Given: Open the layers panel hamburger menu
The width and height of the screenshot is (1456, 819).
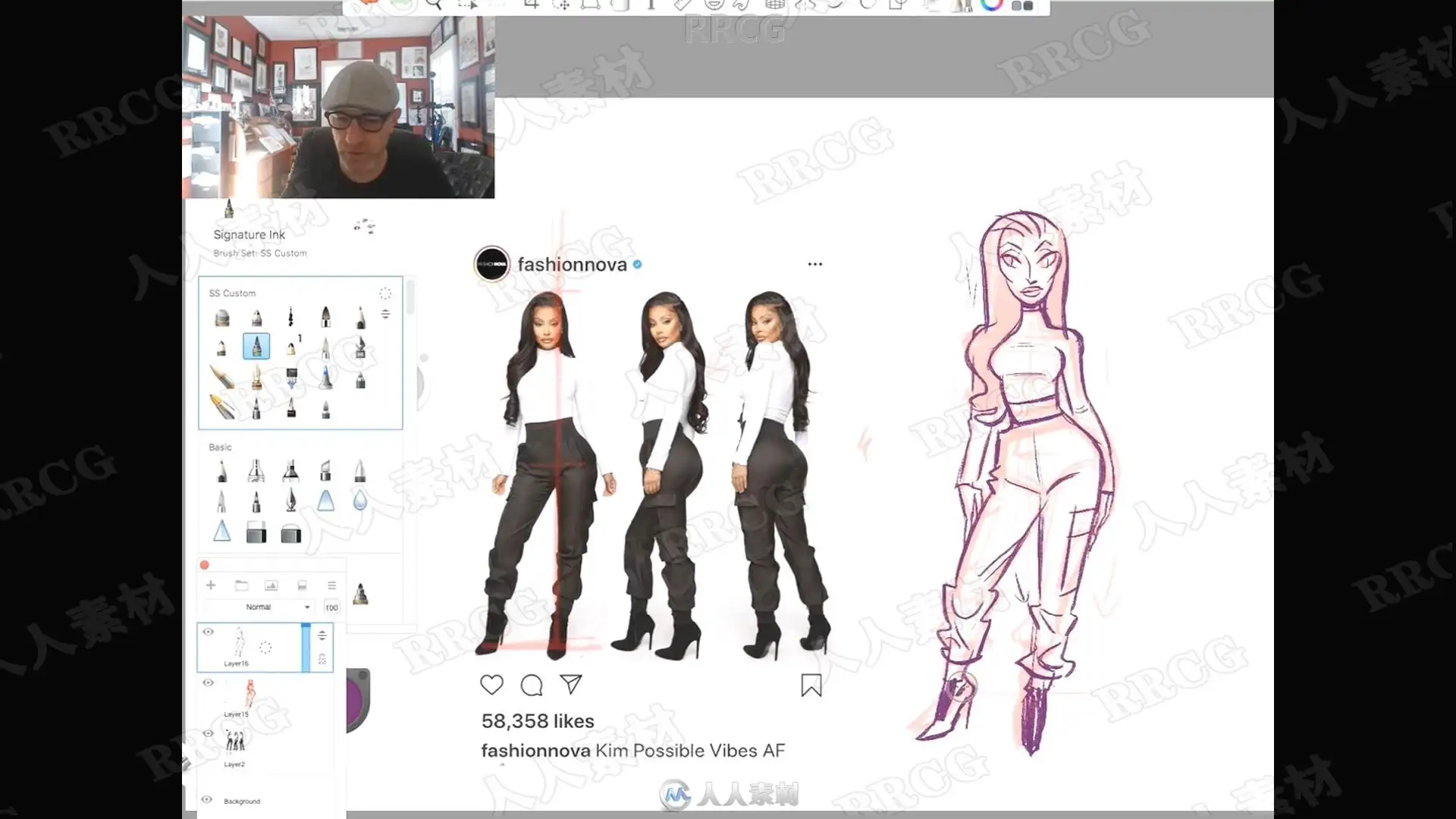Looking at the screenshot, I should click(331, 585).
